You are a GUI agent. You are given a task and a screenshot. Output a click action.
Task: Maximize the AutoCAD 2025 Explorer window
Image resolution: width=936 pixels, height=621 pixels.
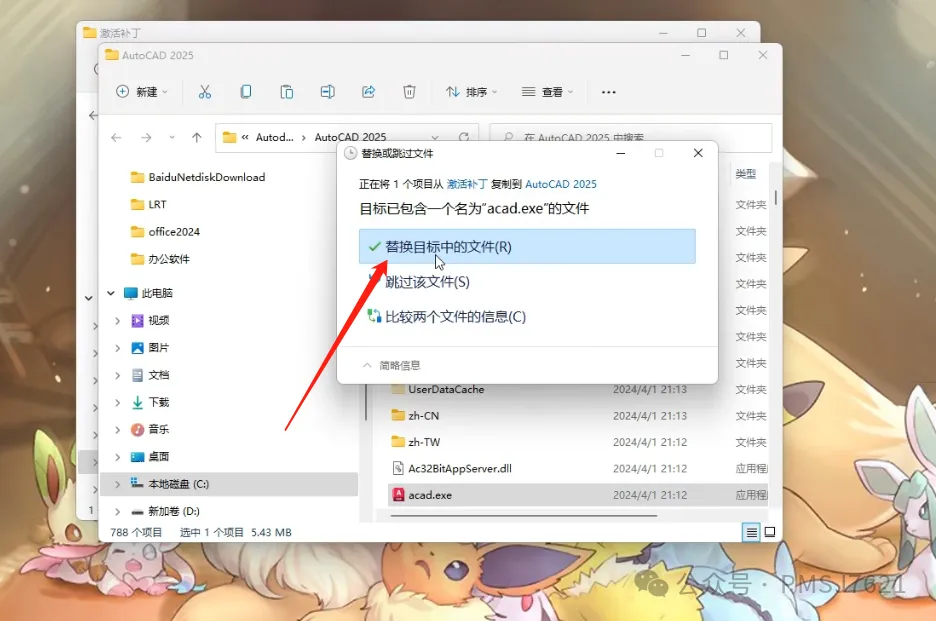click(x=723, y=55)
